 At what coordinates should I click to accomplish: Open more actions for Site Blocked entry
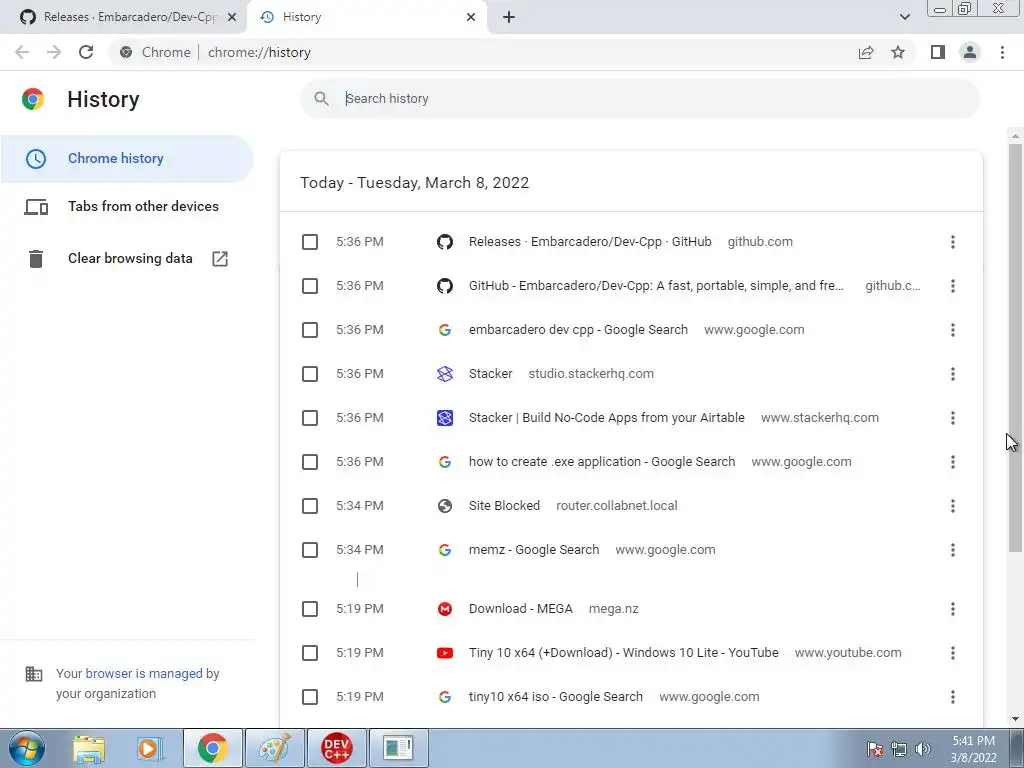pos(953,506)
